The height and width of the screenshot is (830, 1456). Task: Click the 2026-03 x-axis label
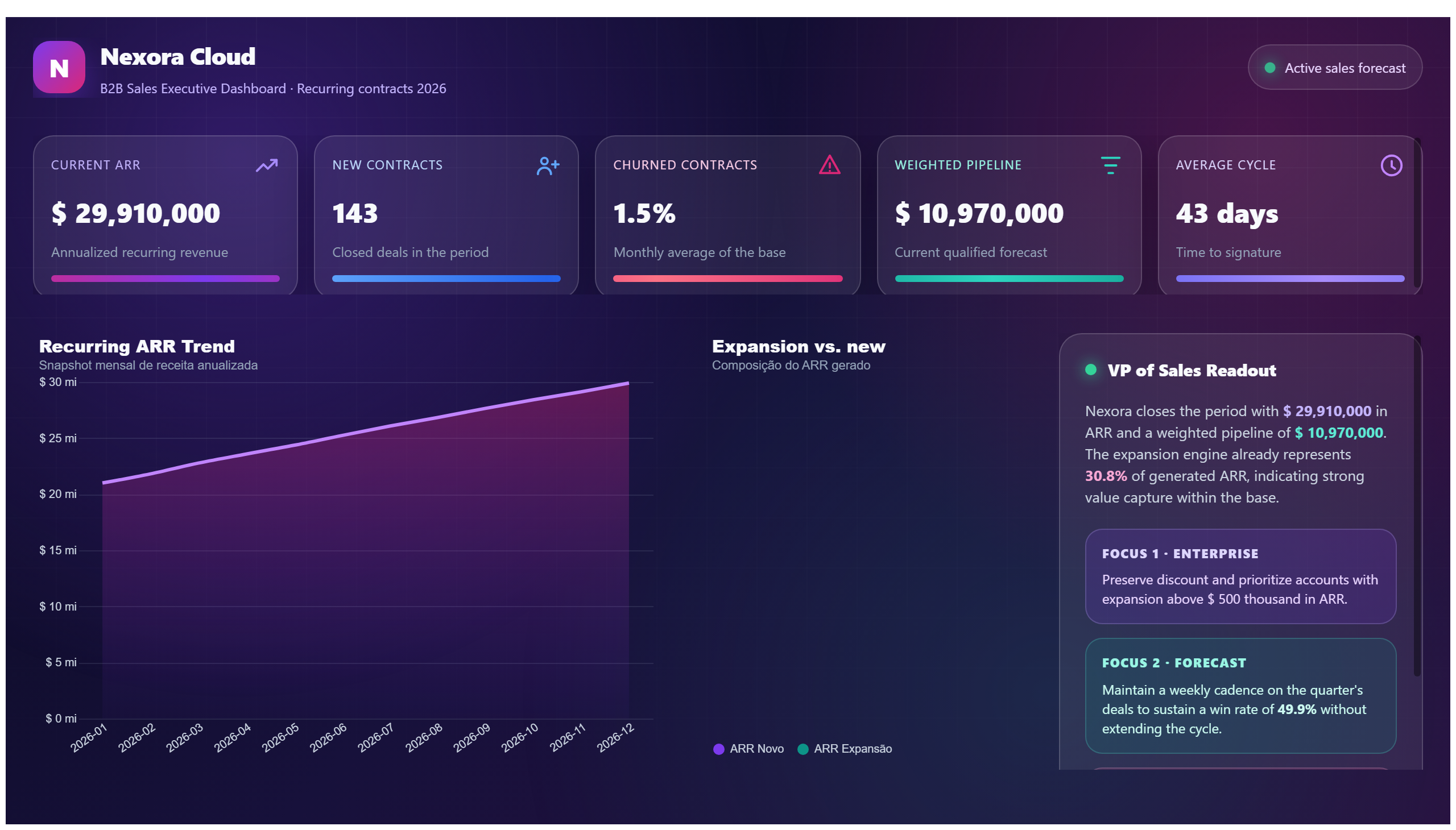click(x=184, y=738)
